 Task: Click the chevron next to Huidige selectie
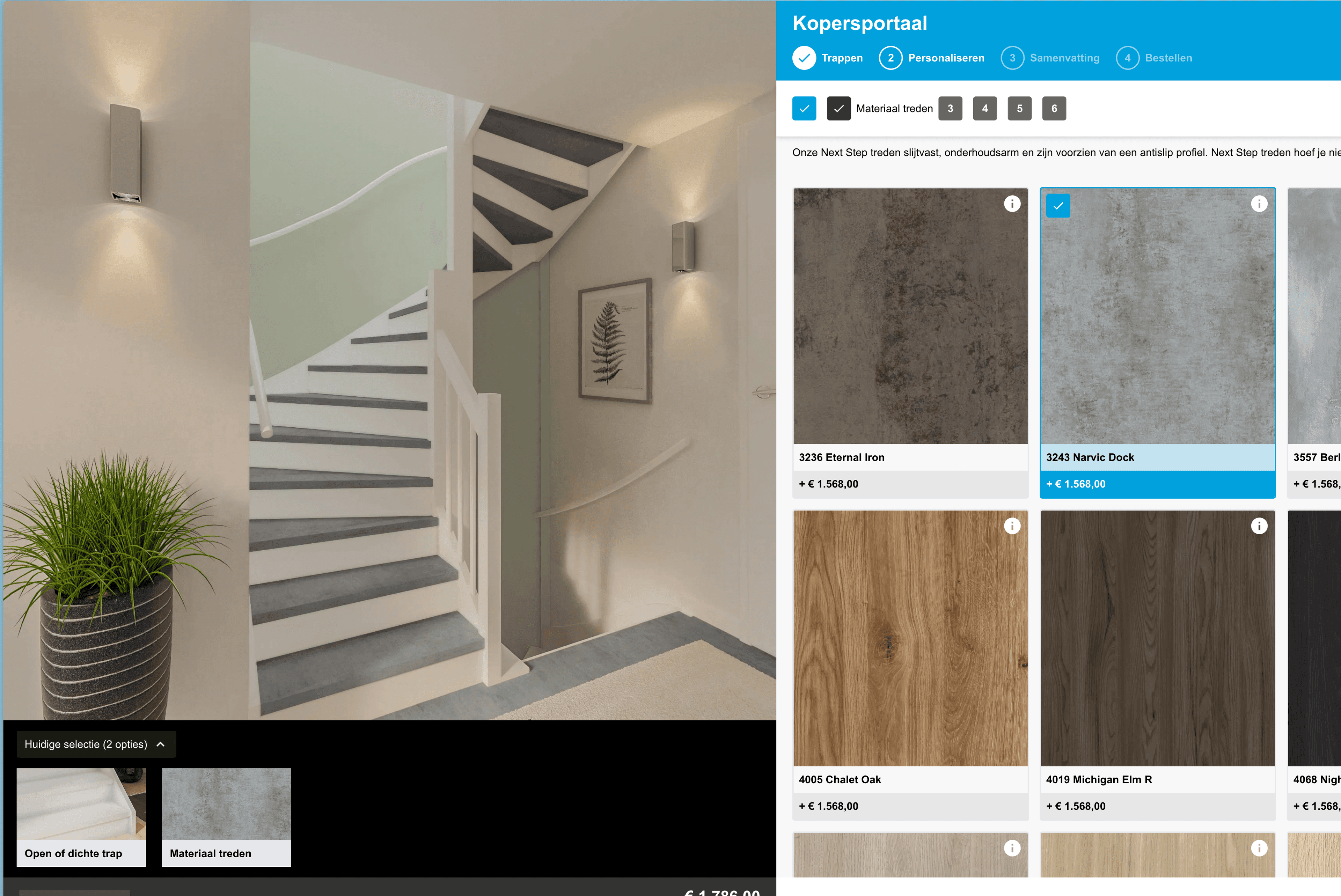click(161, 744)
